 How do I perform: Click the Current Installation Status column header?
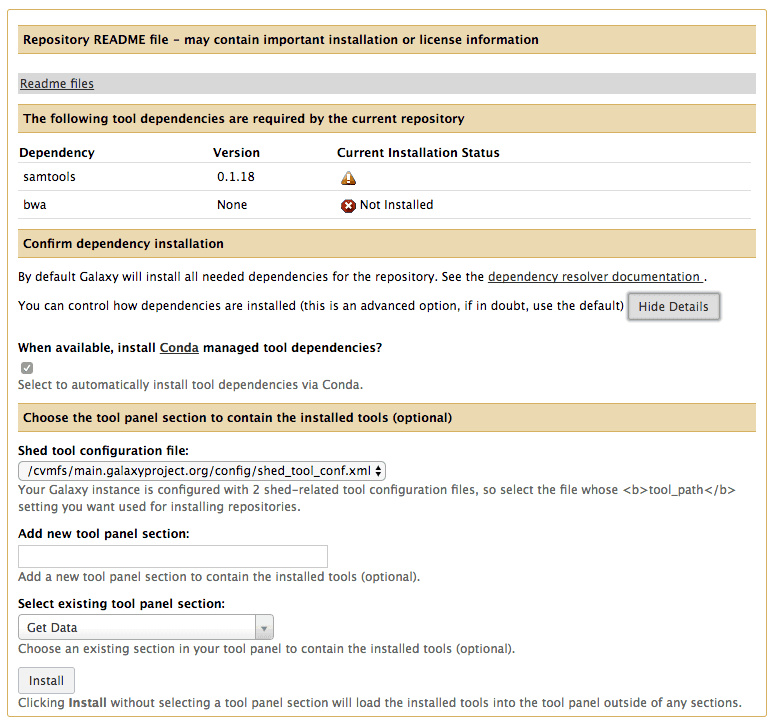(x=418, y=153)
